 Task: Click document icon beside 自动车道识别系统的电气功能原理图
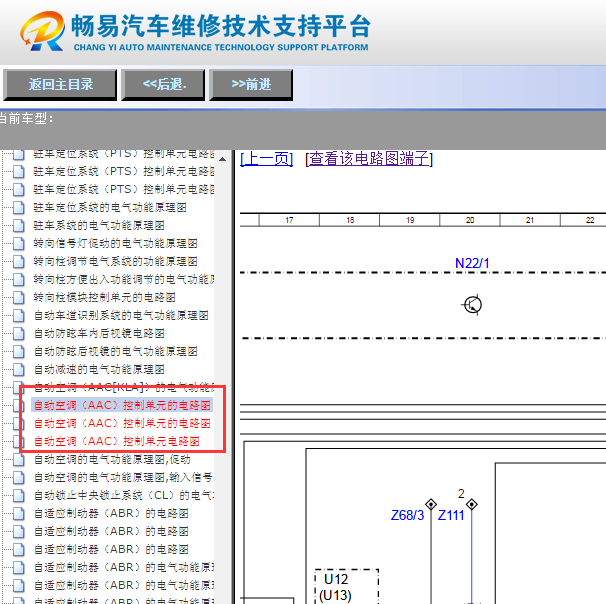coord(18,316)
